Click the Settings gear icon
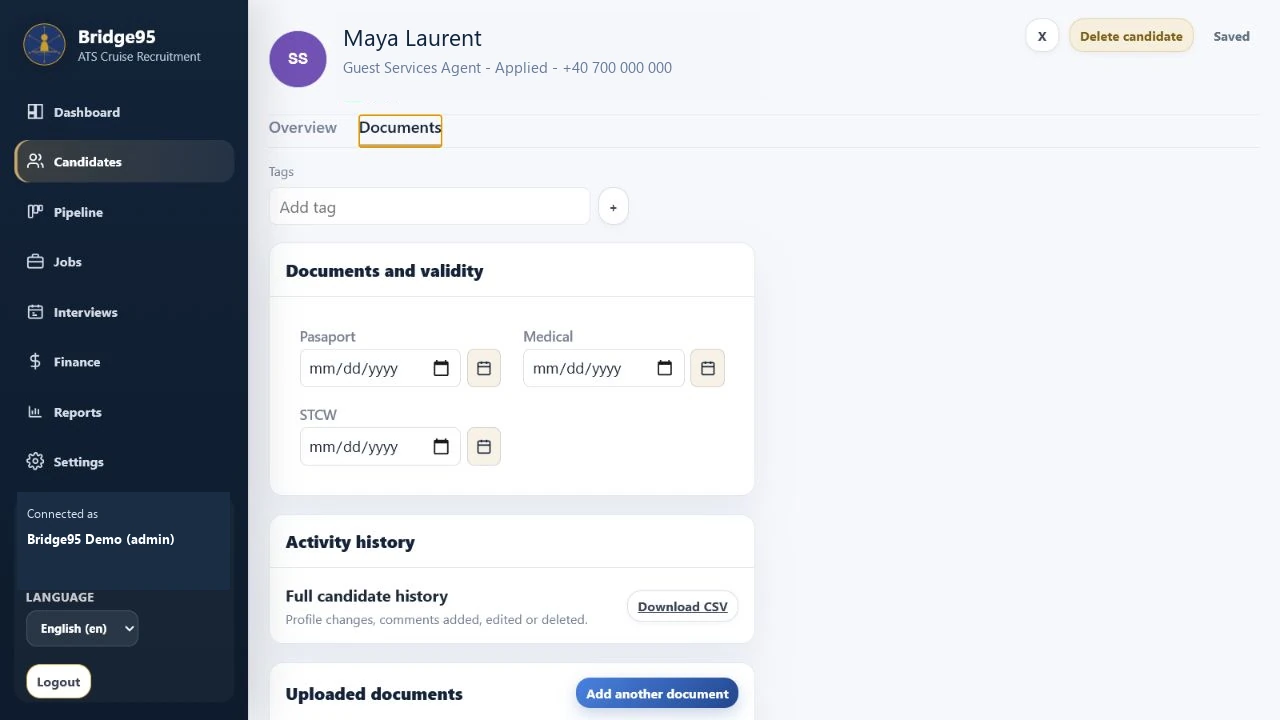Viewport: 1280px width, 720px height. [x=35, y=462]
